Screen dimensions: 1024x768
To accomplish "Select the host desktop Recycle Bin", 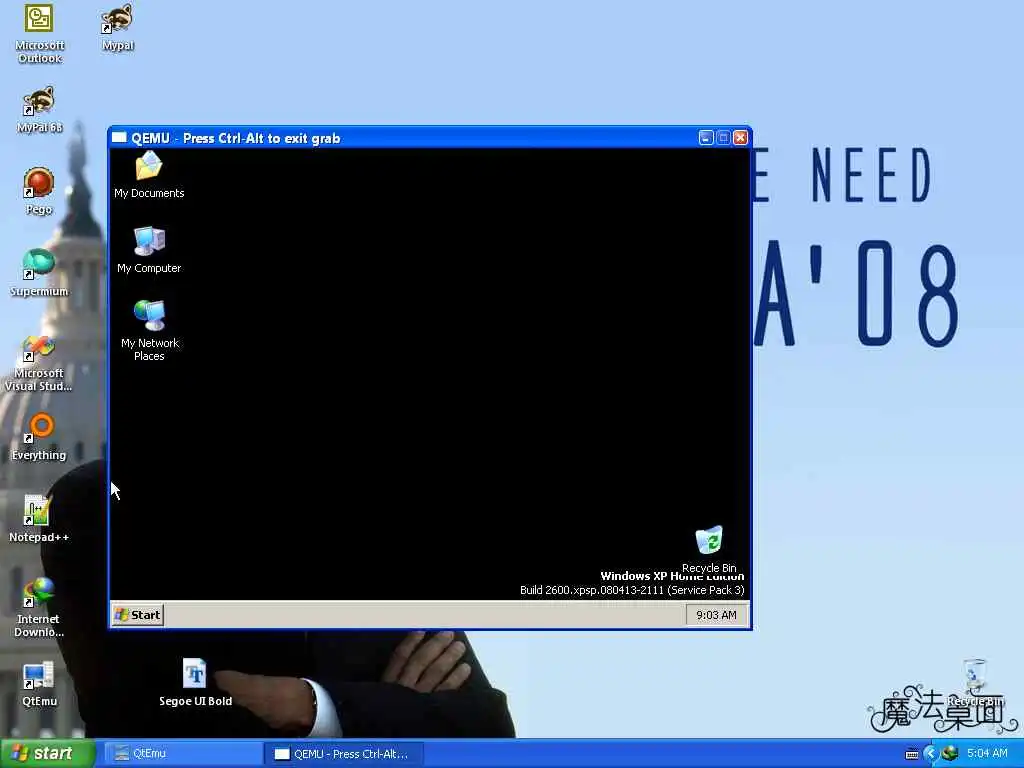I will (975, 682).
